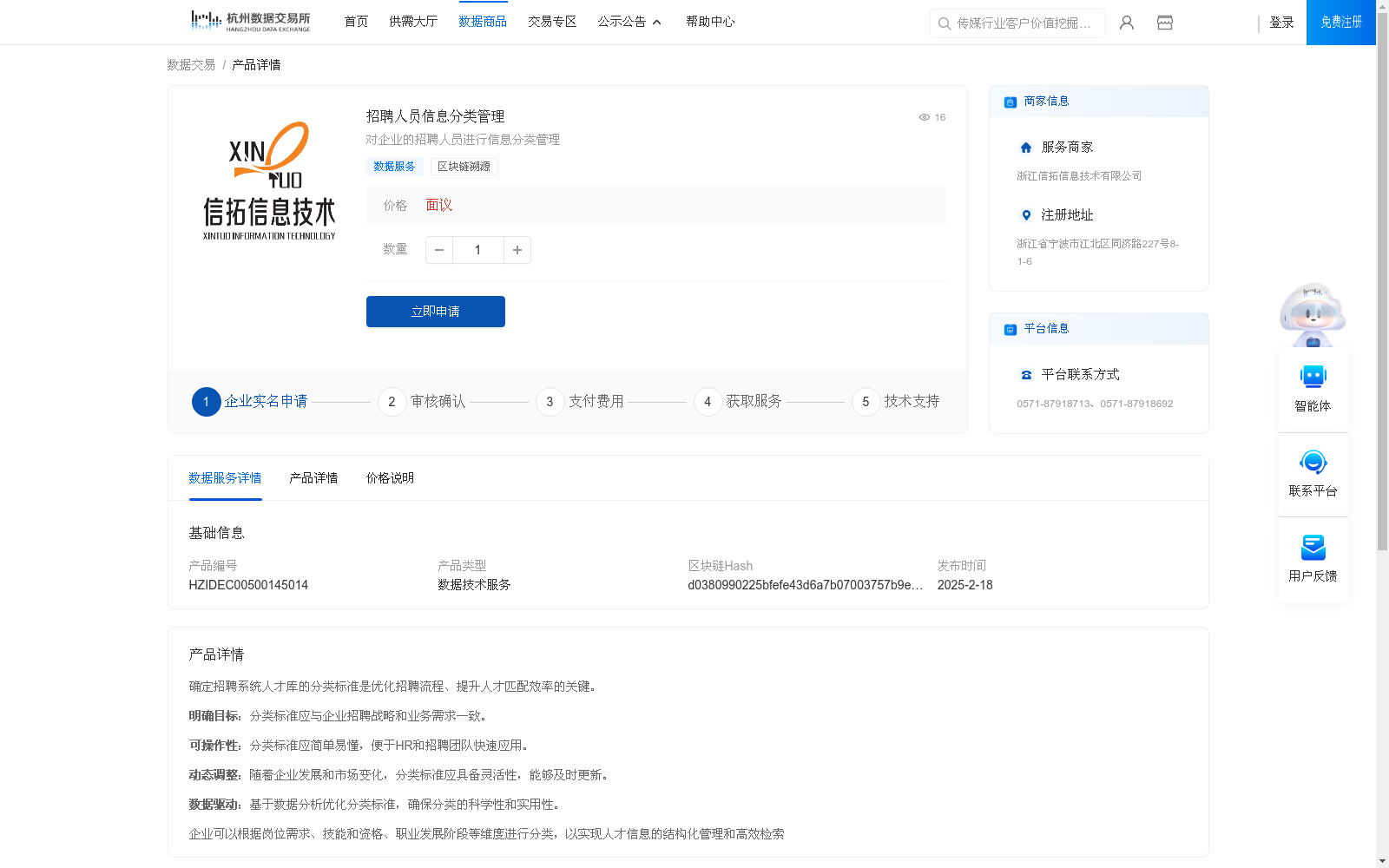The height and width of the screenshot is (868, 1389).
Task: Decrease quantity with minus button
Action: (439, 250)
